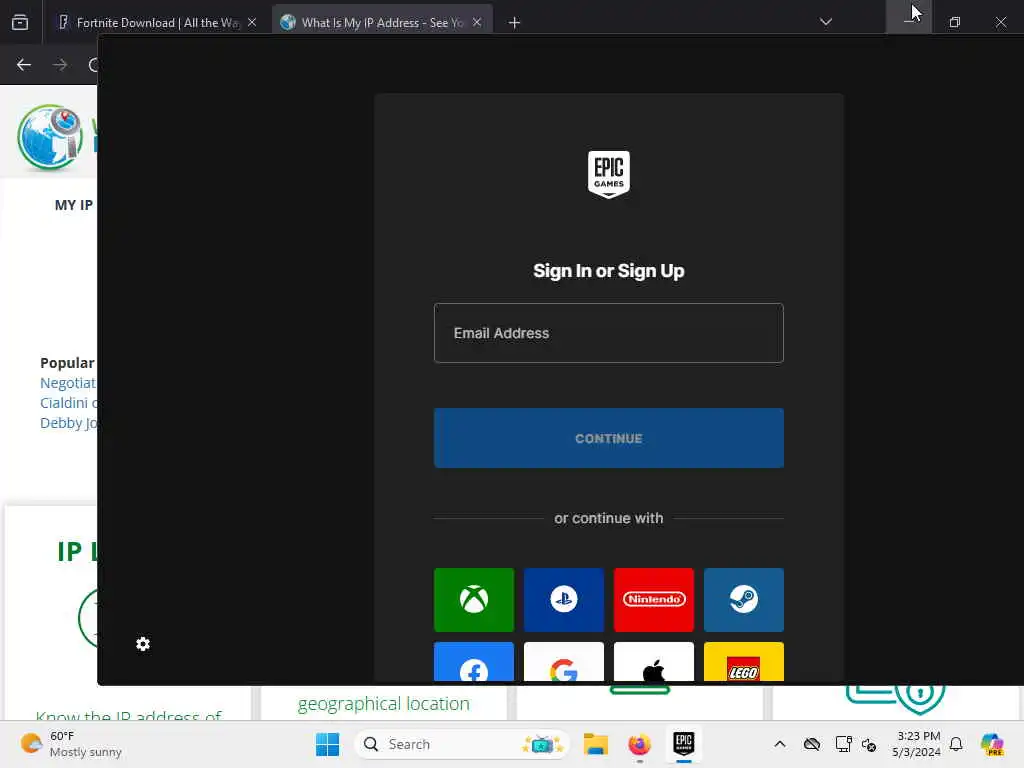Open the MY IP menu item
Viewport: 1024px width, 768px height.
74,205
